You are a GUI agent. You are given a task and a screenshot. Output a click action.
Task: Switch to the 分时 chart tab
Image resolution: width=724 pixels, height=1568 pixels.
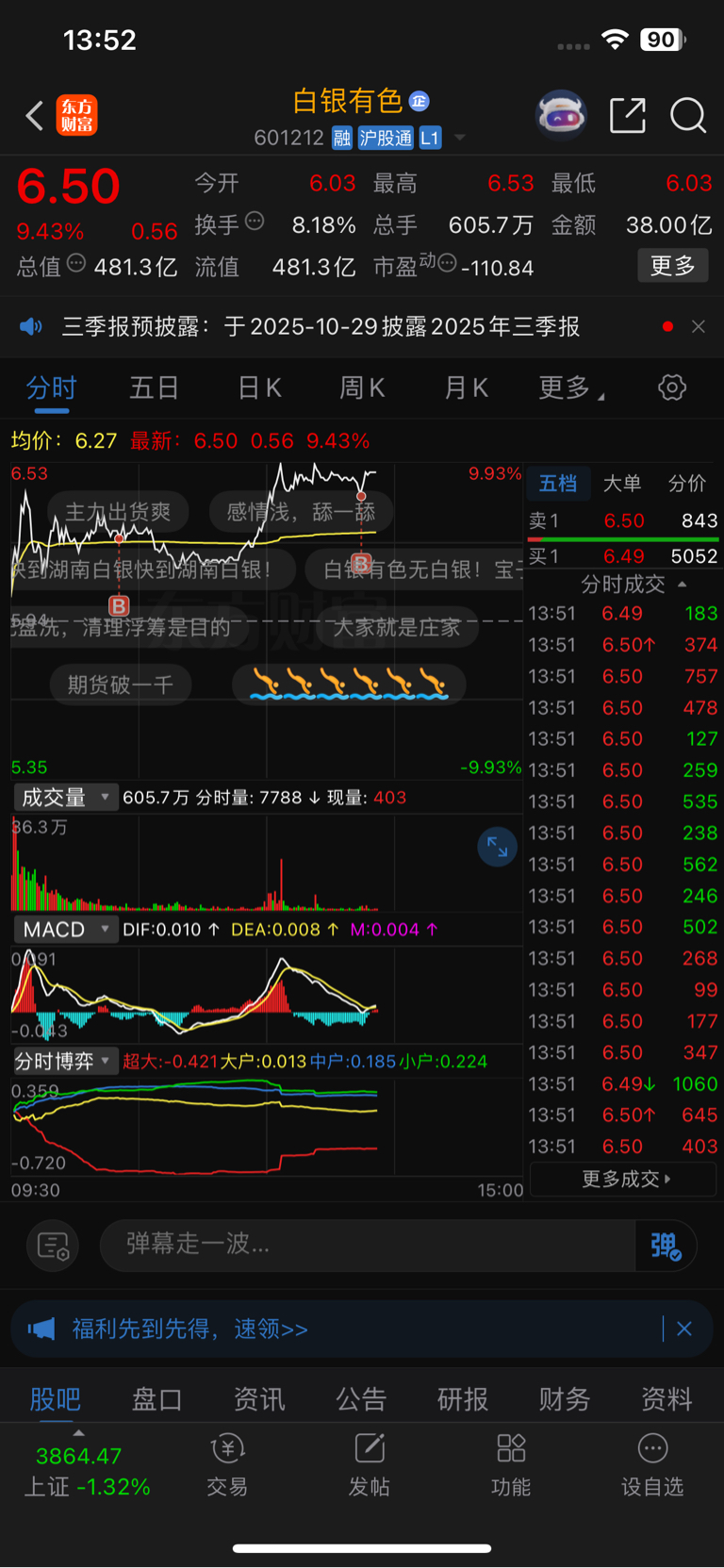(x=51, y=388)
